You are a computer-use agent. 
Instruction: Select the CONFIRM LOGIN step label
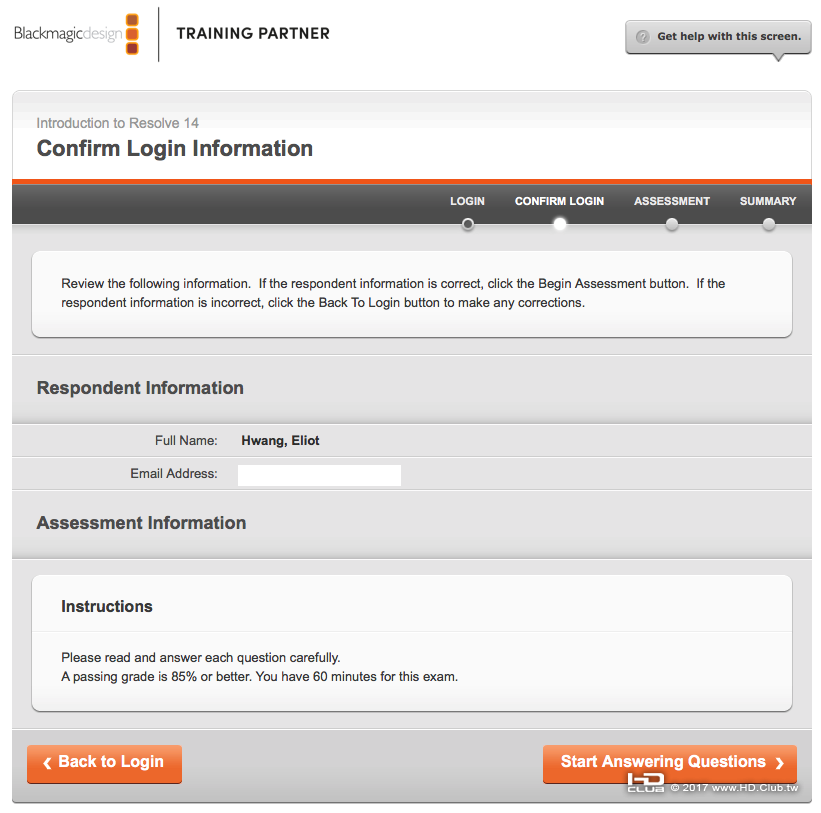559,201
